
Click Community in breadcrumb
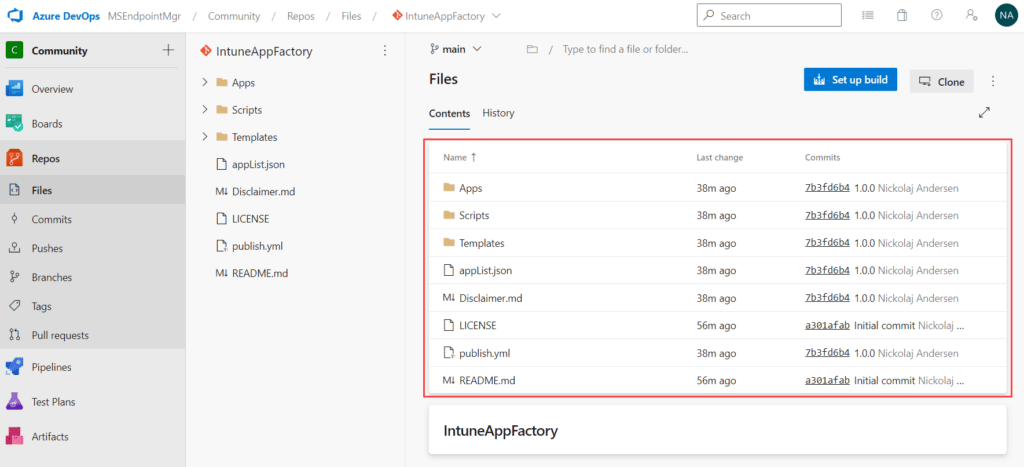pos(234,16)
